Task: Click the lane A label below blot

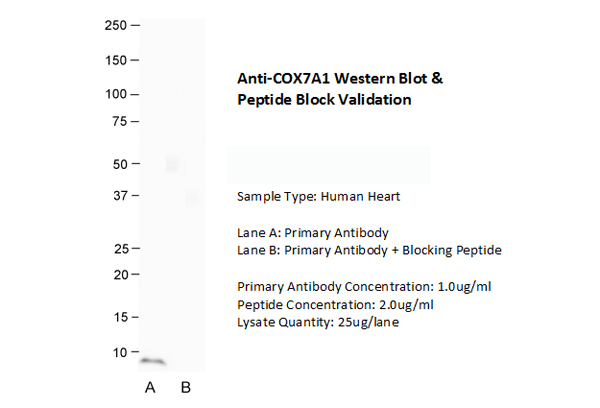Action: (150, 388)
